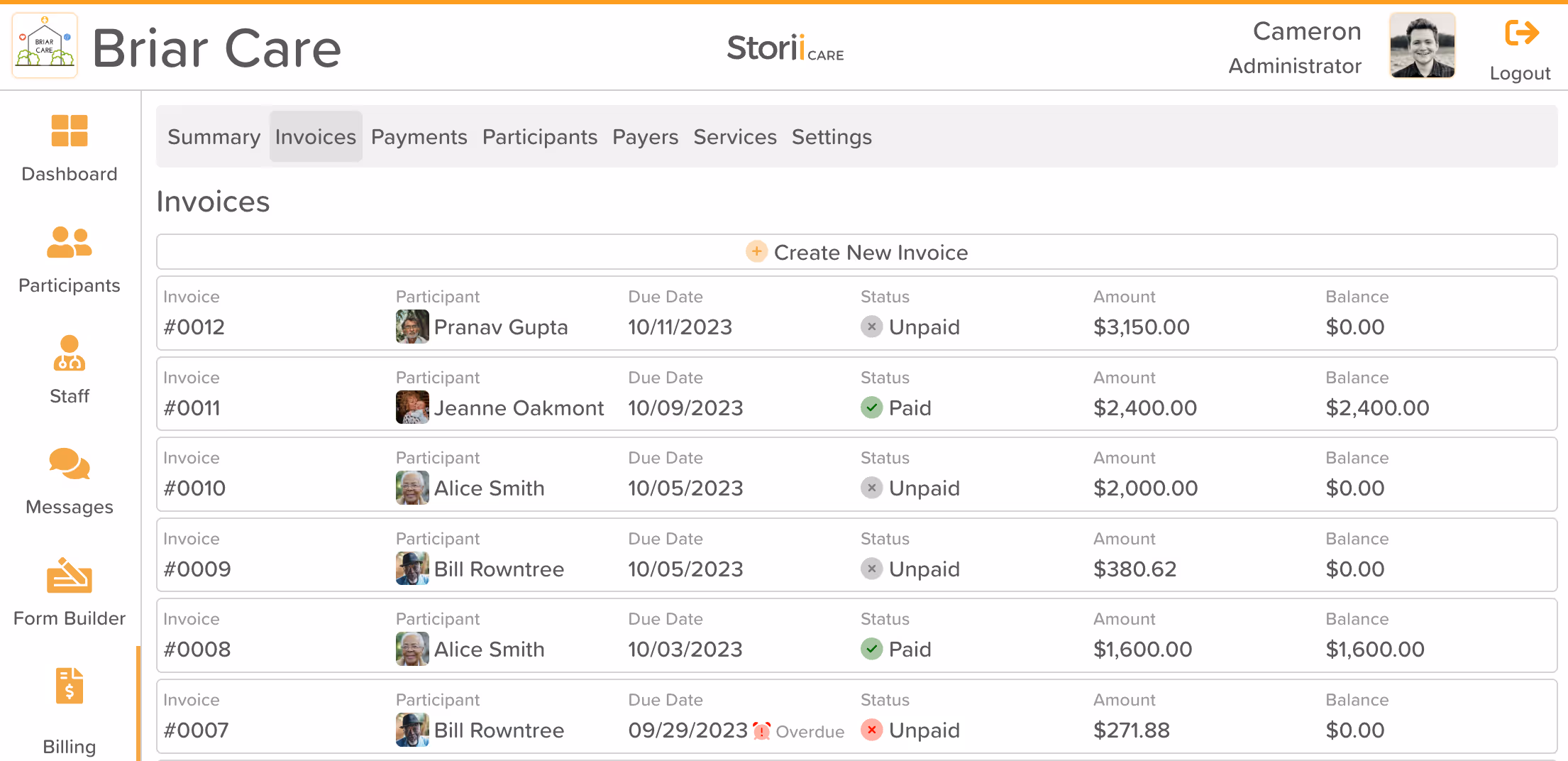Viewport: 1568px width, 761px height.
Task: Click the red Unpaid status icon on invoice #0007
Action: pyautogui.click(x=871, y=730)
